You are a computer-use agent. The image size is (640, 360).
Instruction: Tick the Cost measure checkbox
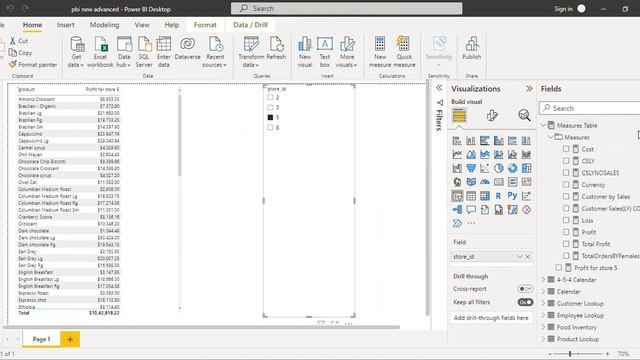click(x=566, y=149)
